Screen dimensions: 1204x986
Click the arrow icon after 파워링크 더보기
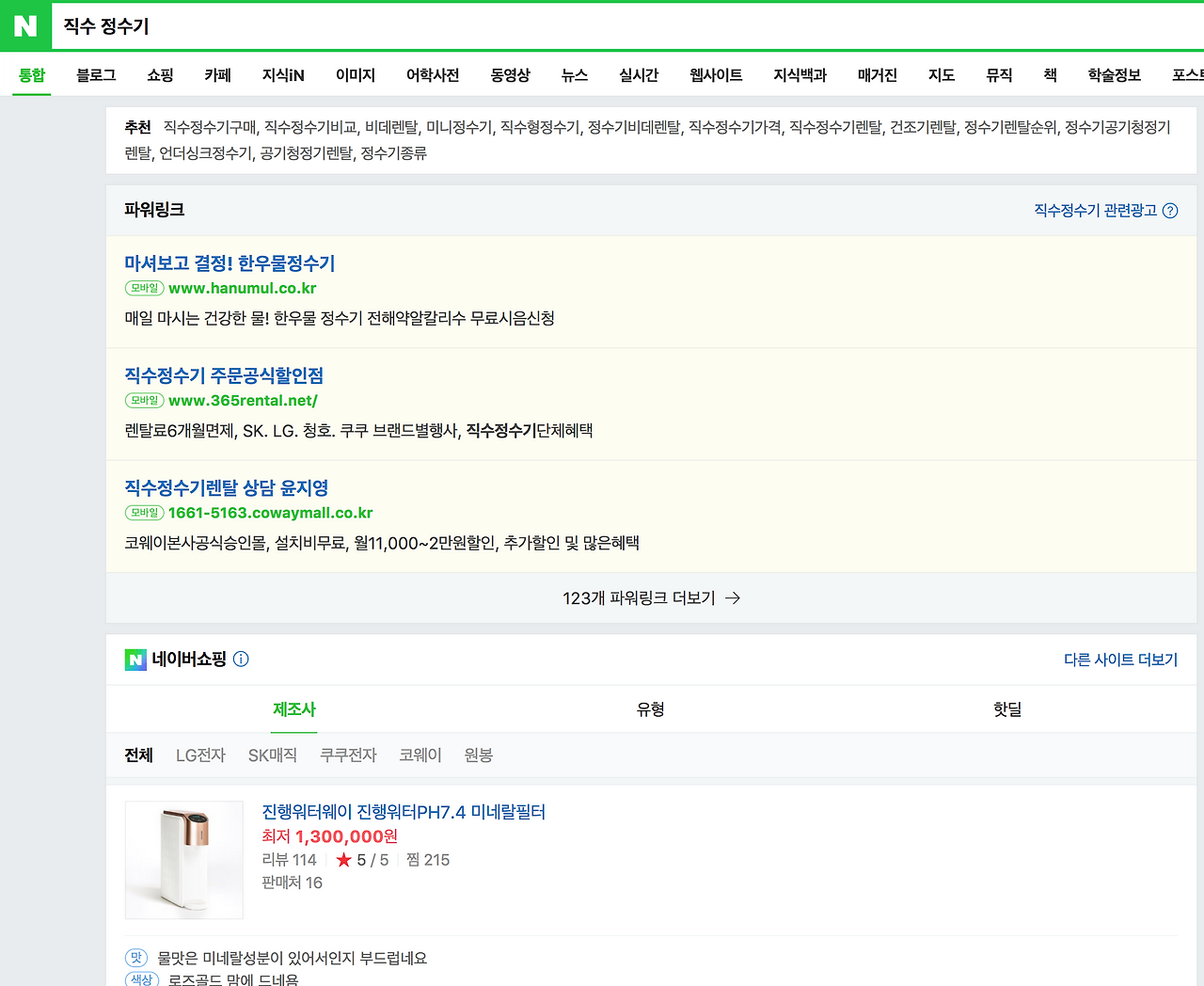tap(733, 598)
